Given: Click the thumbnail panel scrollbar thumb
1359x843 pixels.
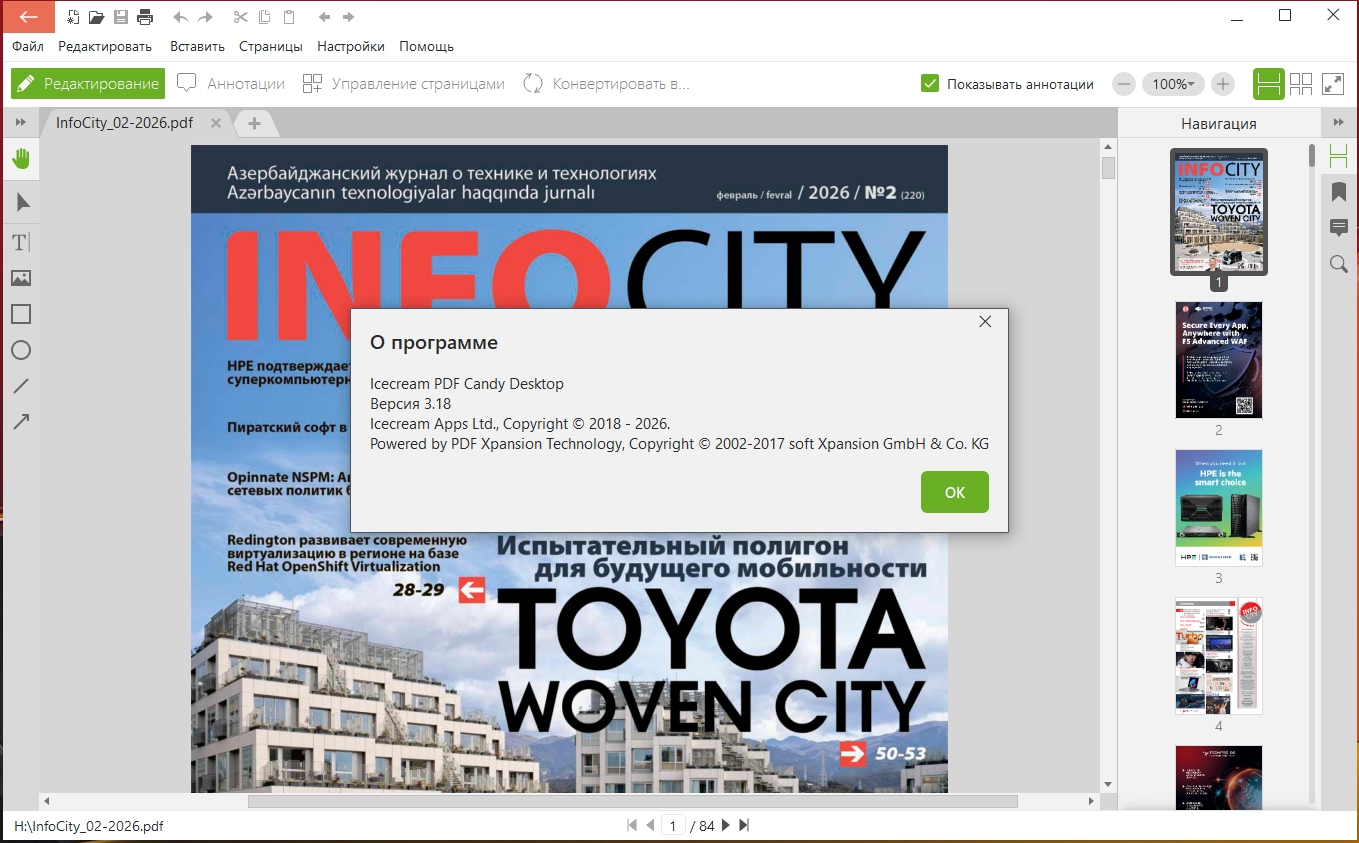Looking at the screenshot, I should point(1312,156).
